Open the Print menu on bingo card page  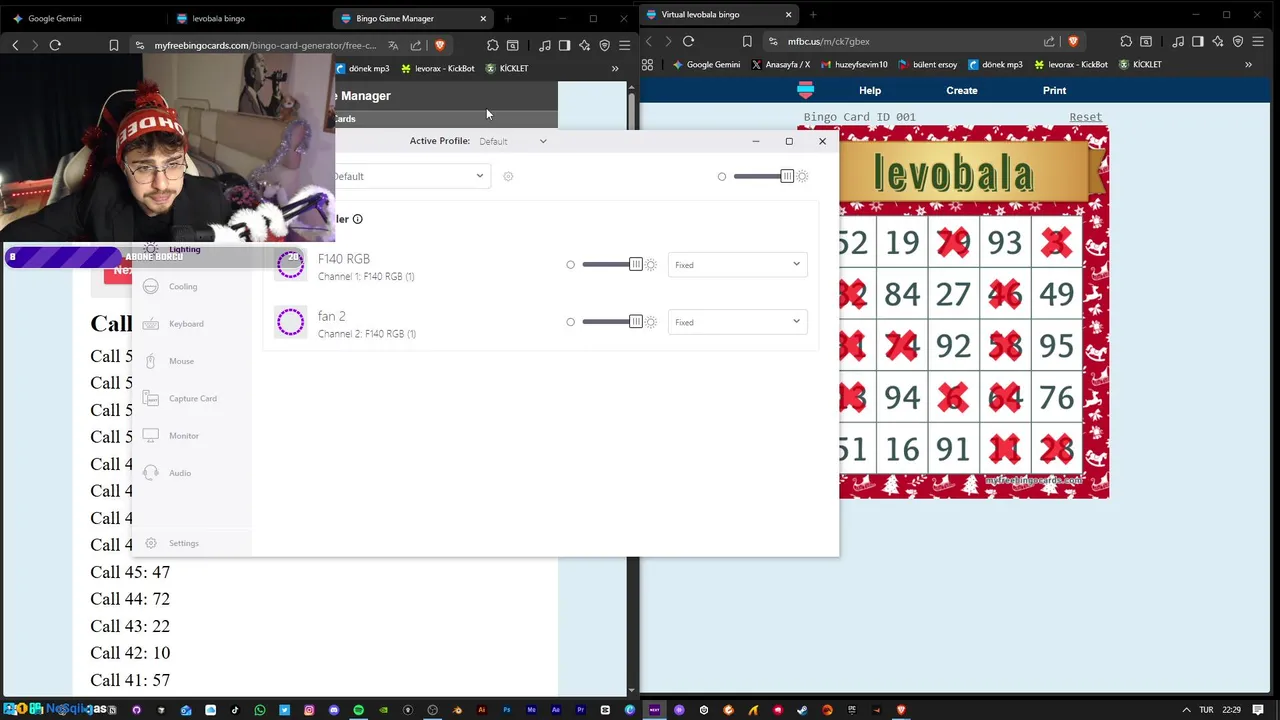click(1054, 90)
